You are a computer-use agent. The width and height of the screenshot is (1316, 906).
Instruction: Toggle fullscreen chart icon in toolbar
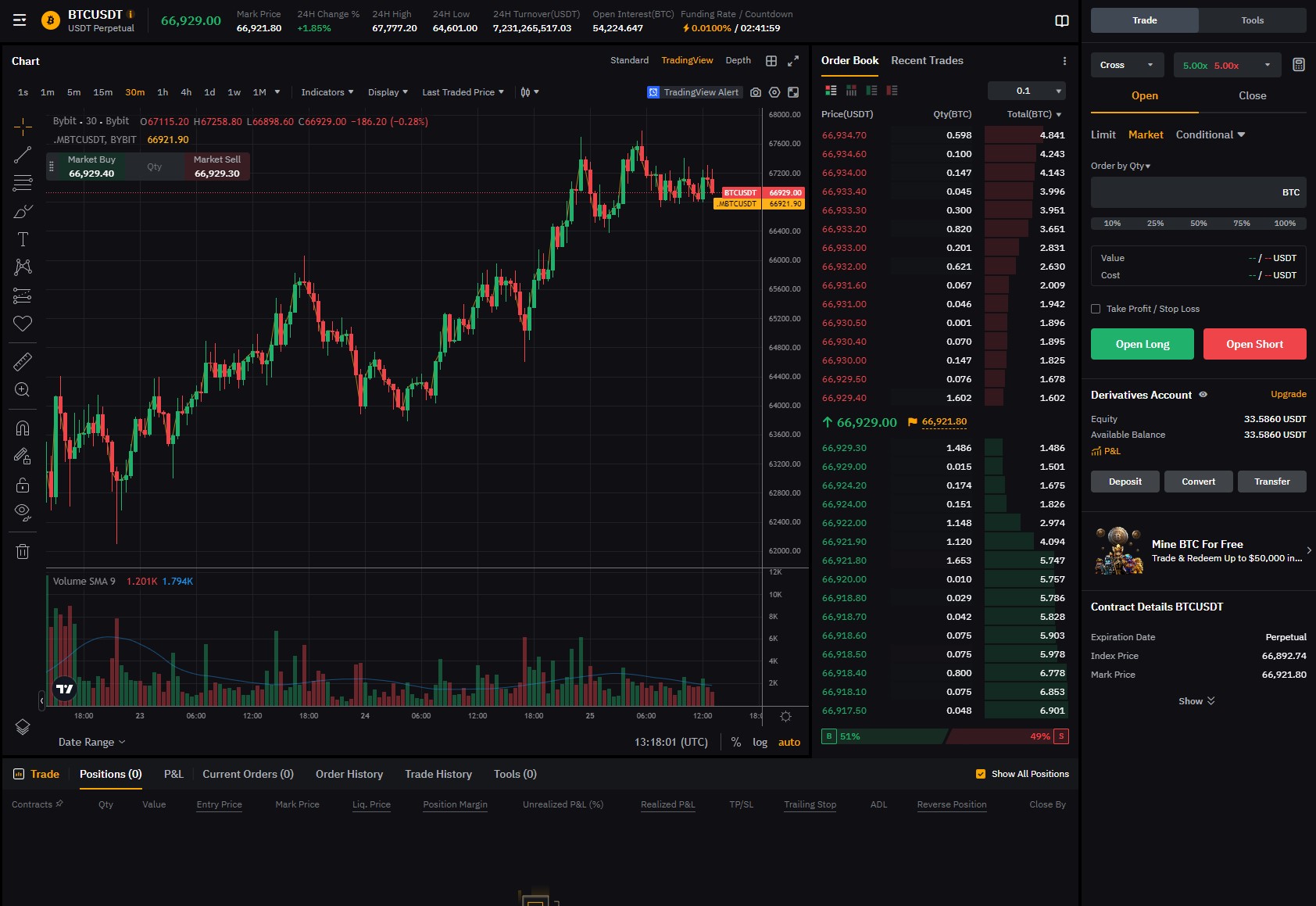[x=793, y=92]
